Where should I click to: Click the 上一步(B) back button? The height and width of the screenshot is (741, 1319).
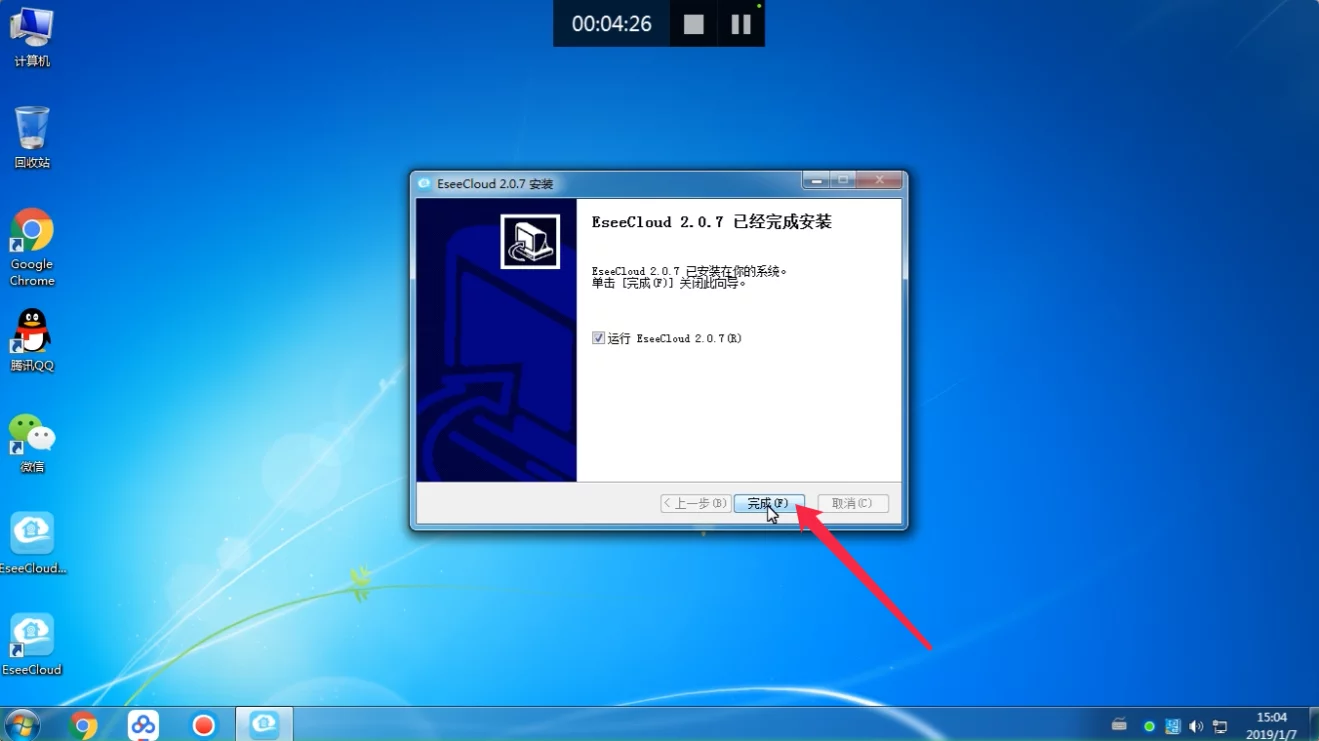695,503
